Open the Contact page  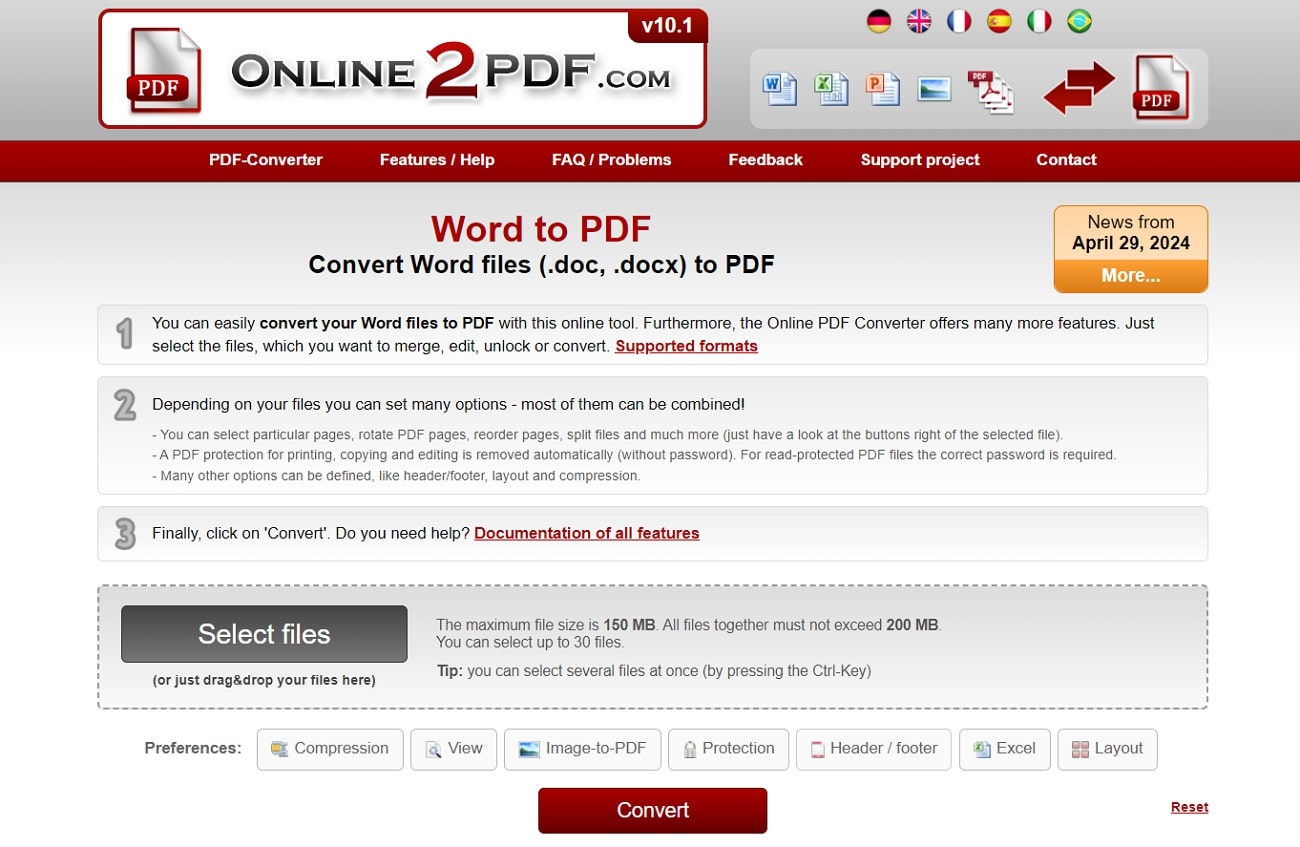tap(1066, 160)
